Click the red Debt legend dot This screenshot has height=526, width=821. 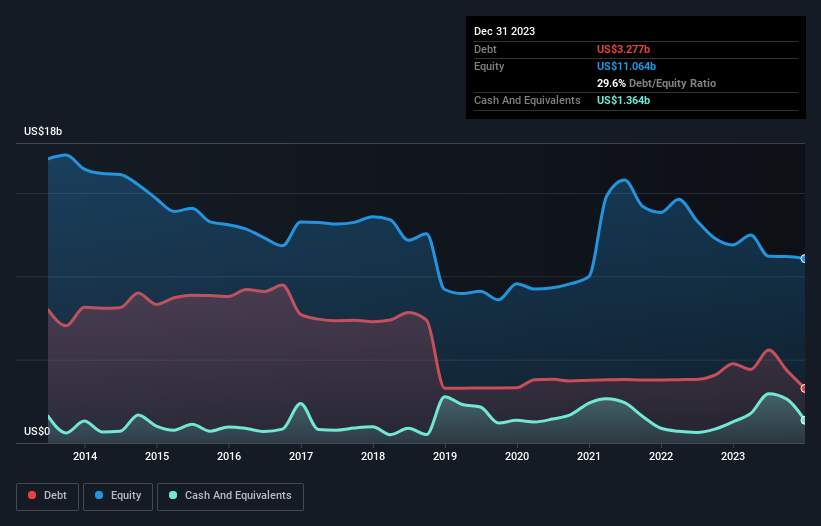point(32,495)
